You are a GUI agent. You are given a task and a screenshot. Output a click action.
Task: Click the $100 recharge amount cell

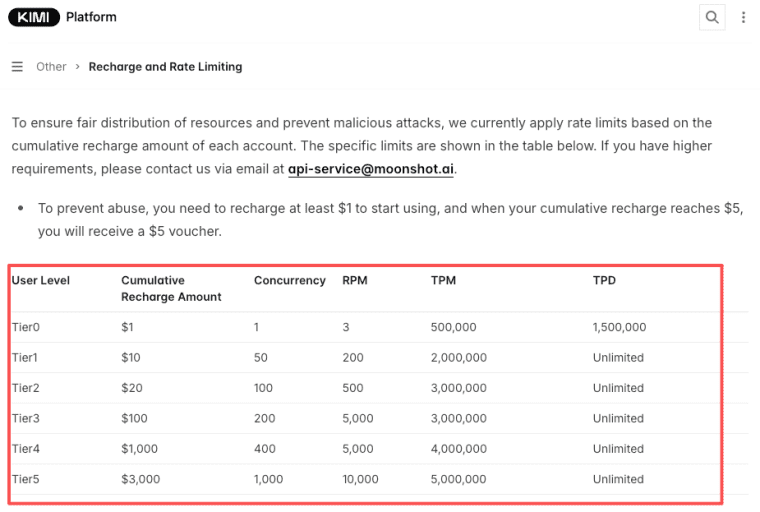click(134, 418)
